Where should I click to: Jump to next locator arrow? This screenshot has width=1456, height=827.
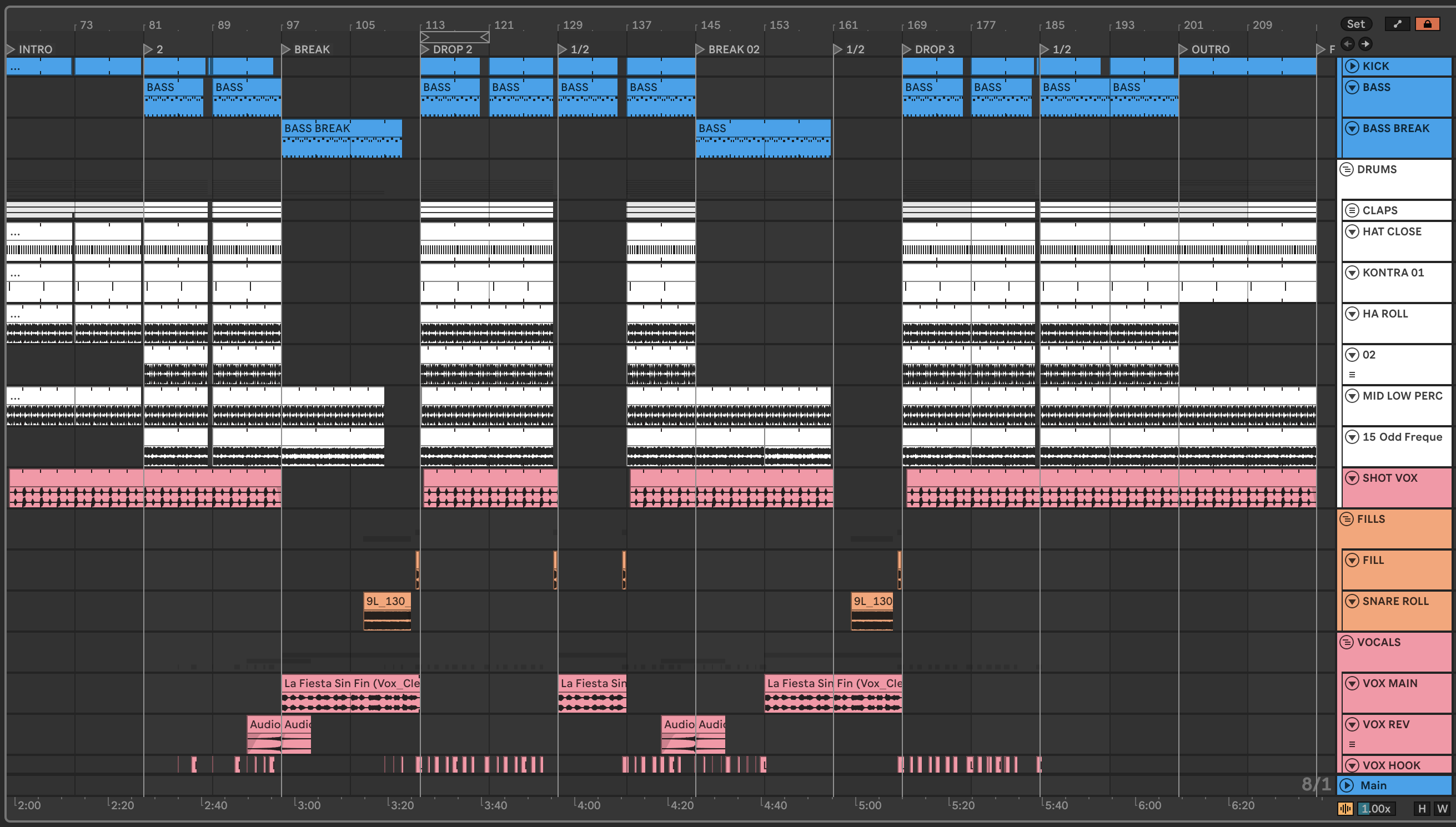[x=1365, y=44]
